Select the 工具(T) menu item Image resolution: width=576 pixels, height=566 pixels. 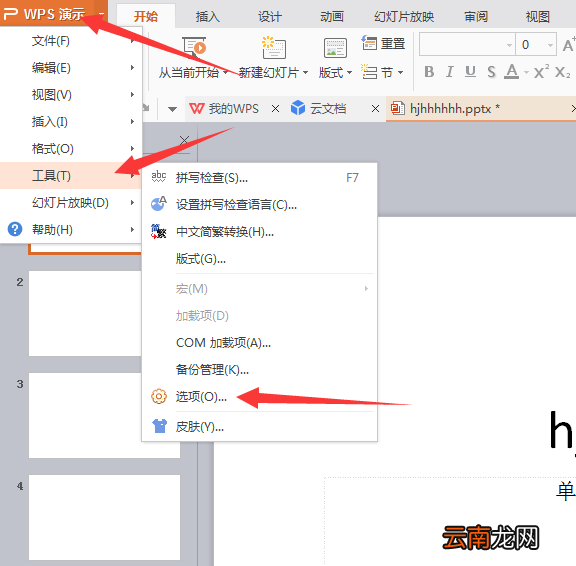coord(71,176)
